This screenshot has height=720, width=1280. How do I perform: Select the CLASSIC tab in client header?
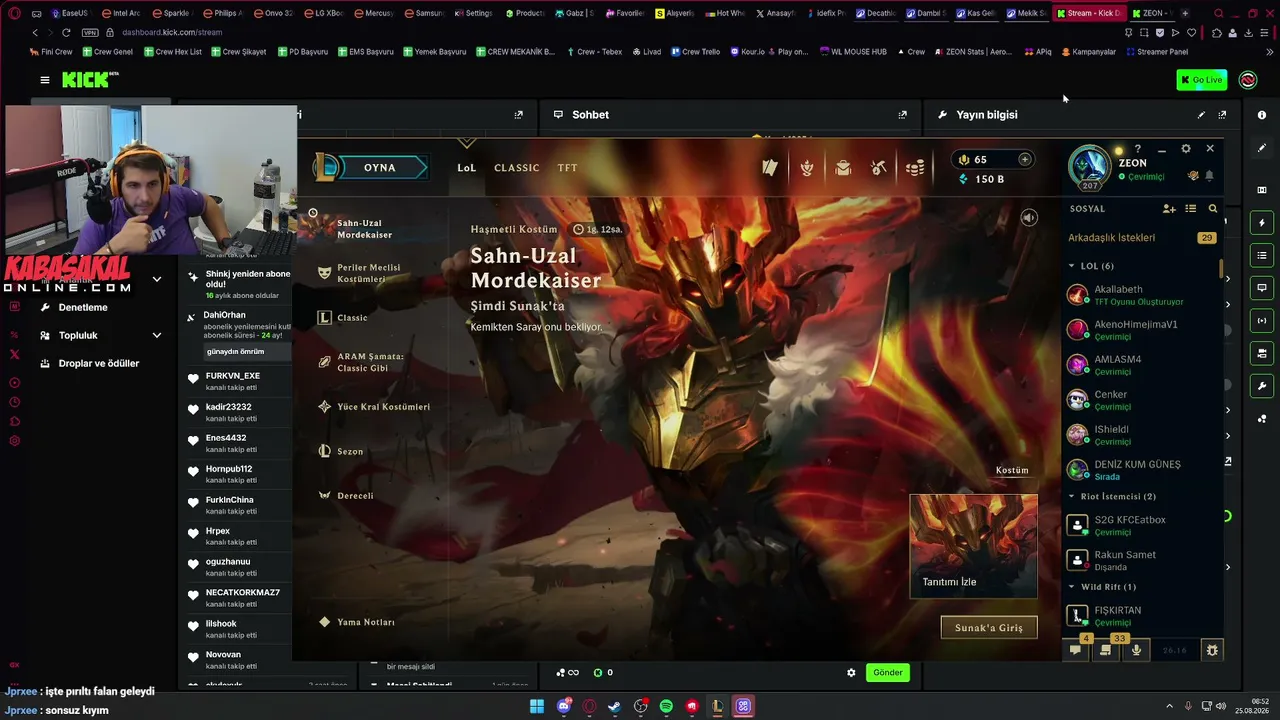click(517, 168)
